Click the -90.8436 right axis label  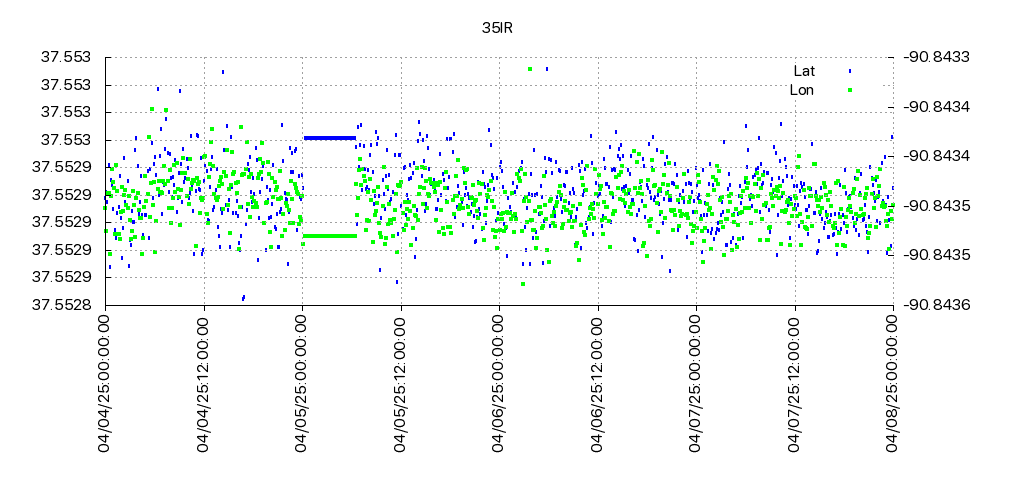coord(938,304)
